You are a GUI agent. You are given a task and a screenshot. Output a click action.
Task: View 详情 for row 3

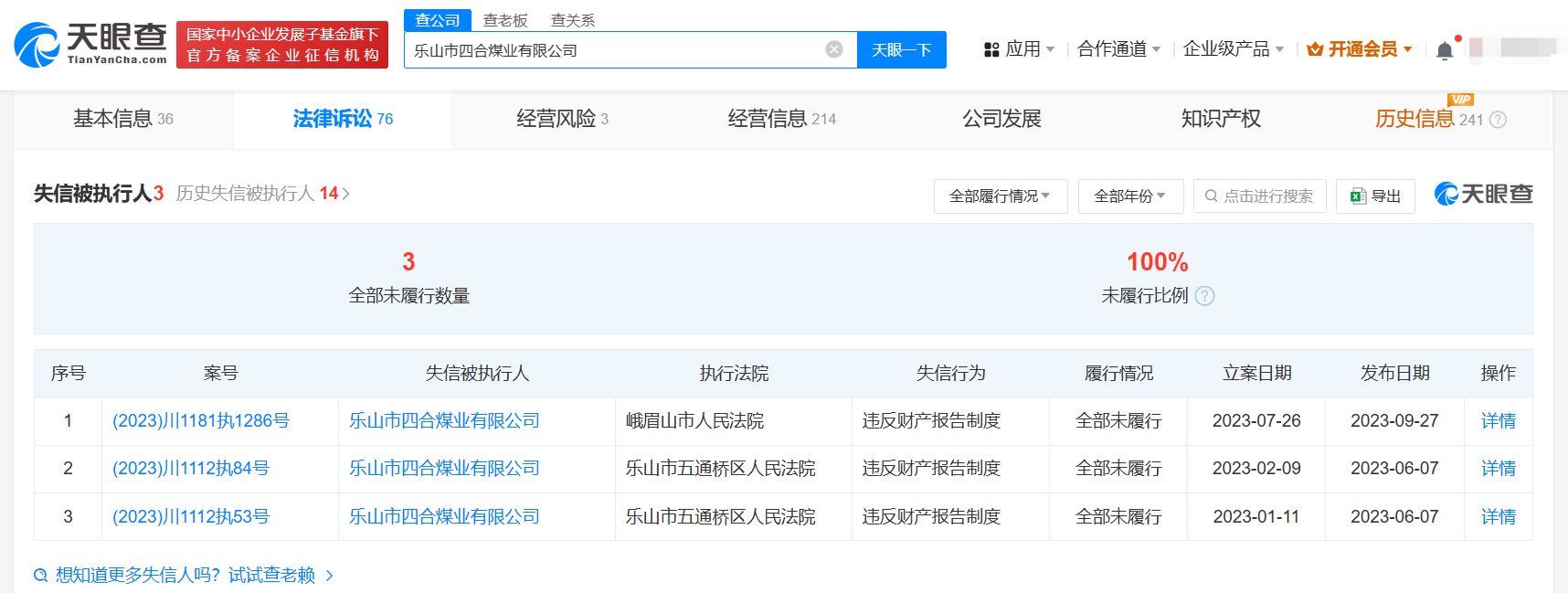click(1498, 517)
